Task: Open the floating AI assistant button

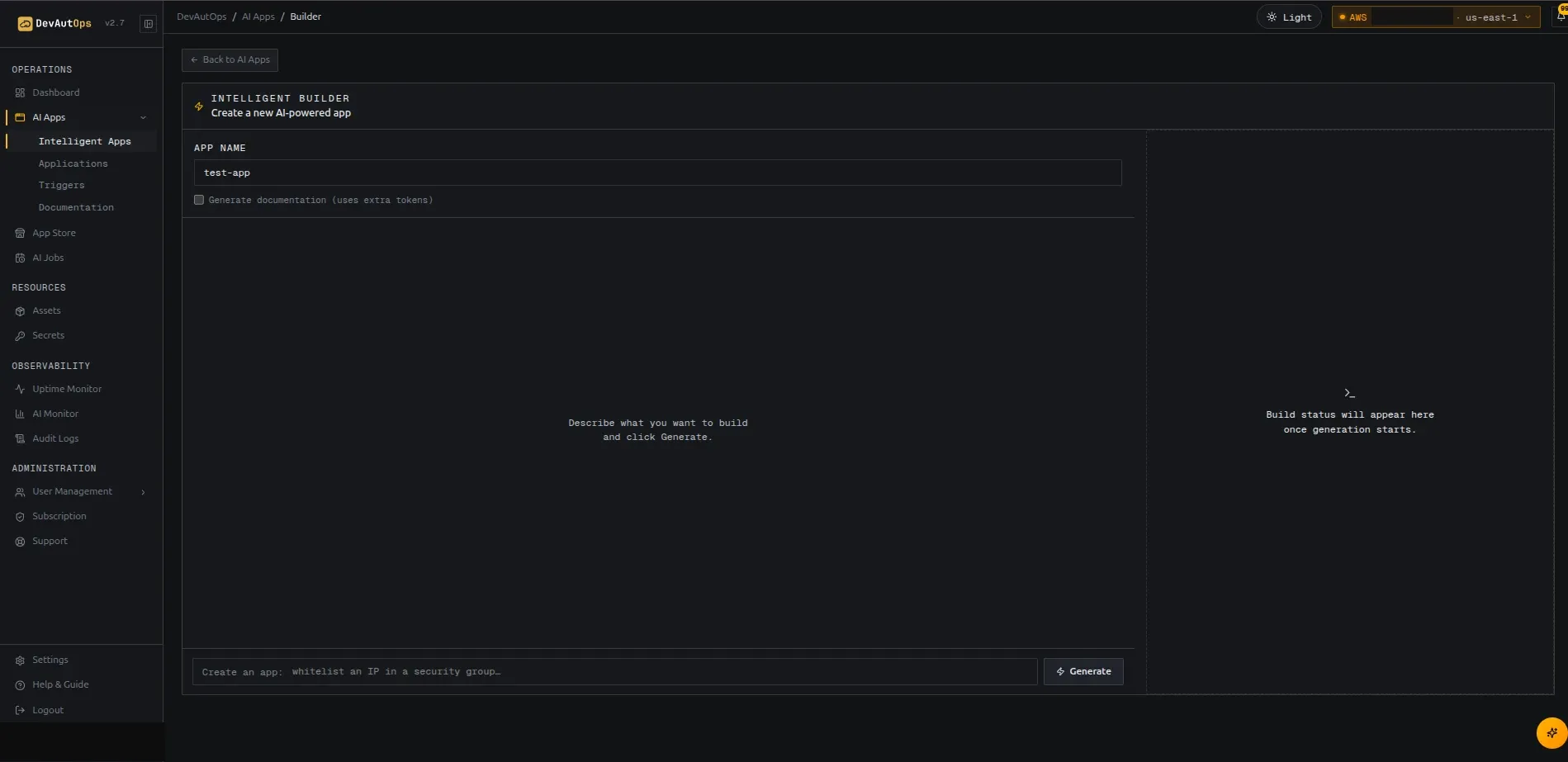Action: click(x=1551, y=733)
